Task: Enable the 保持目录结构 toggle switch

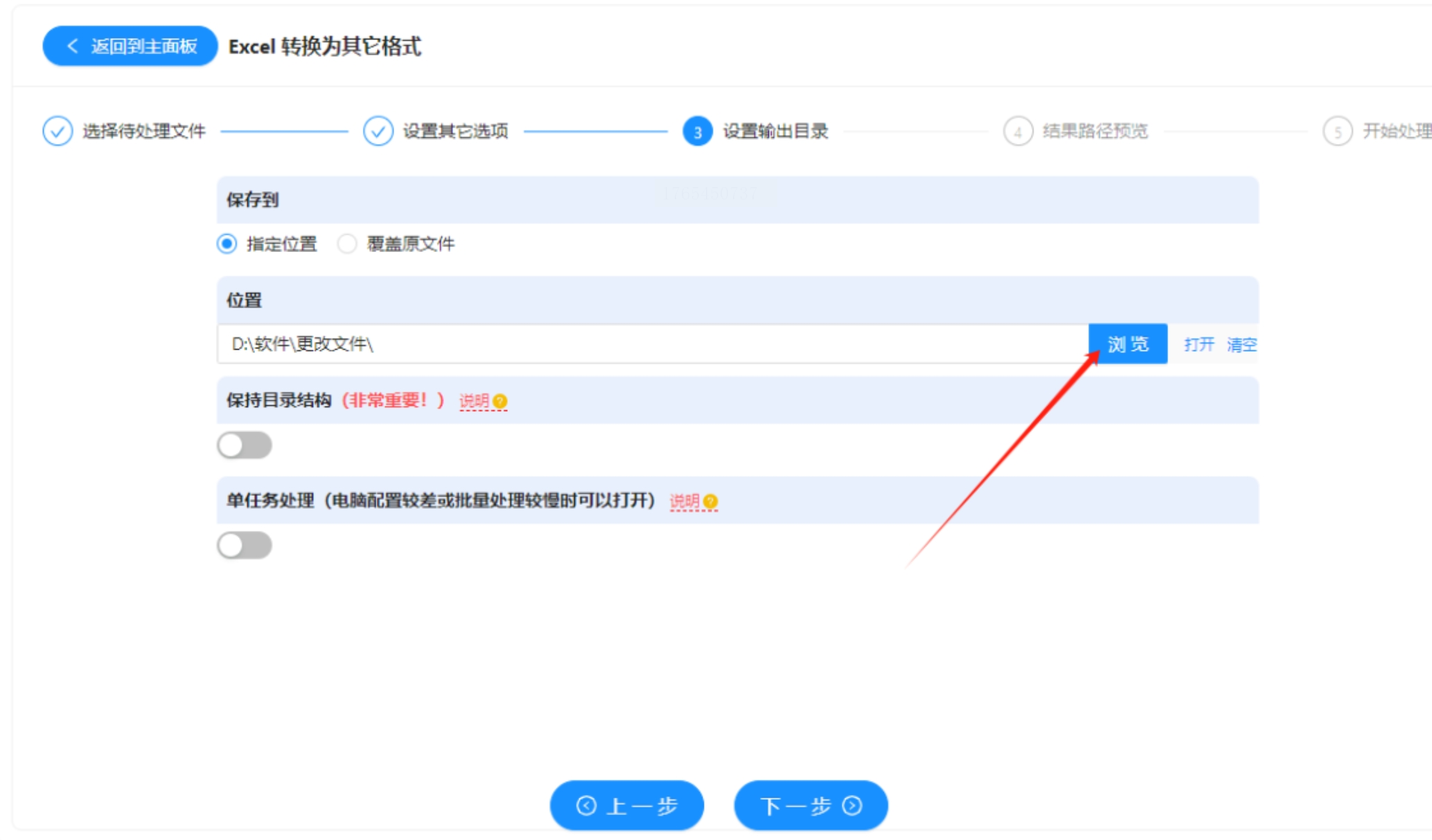Action: (245, 445)
